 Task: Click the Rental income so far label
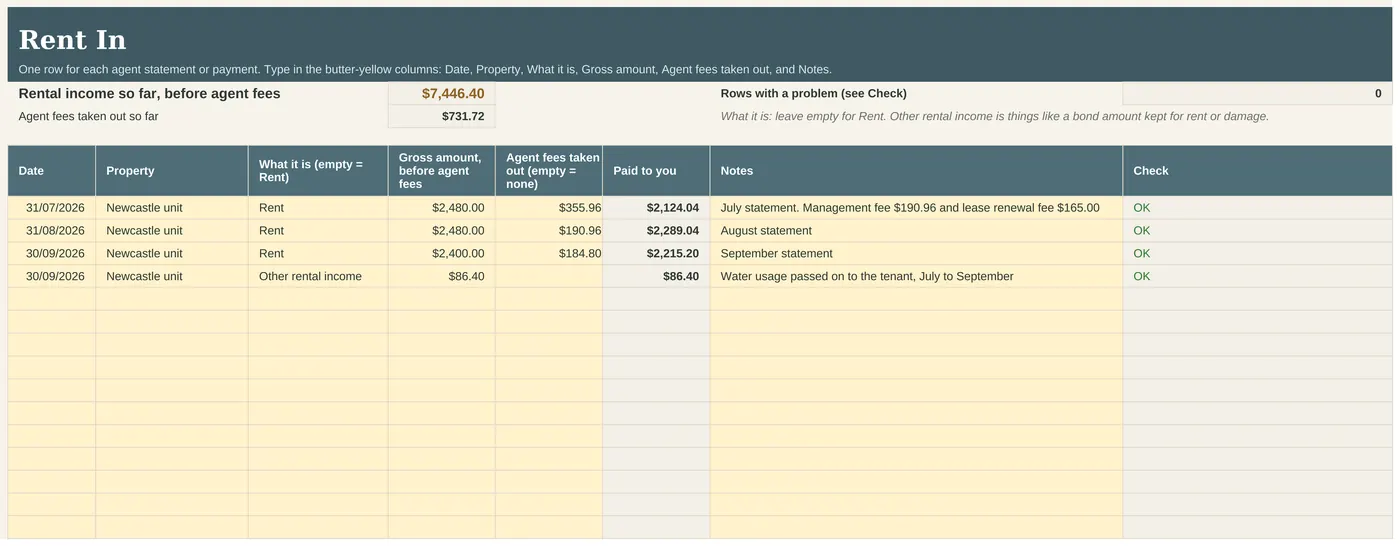pyautogui.click(x=150, y=93)
